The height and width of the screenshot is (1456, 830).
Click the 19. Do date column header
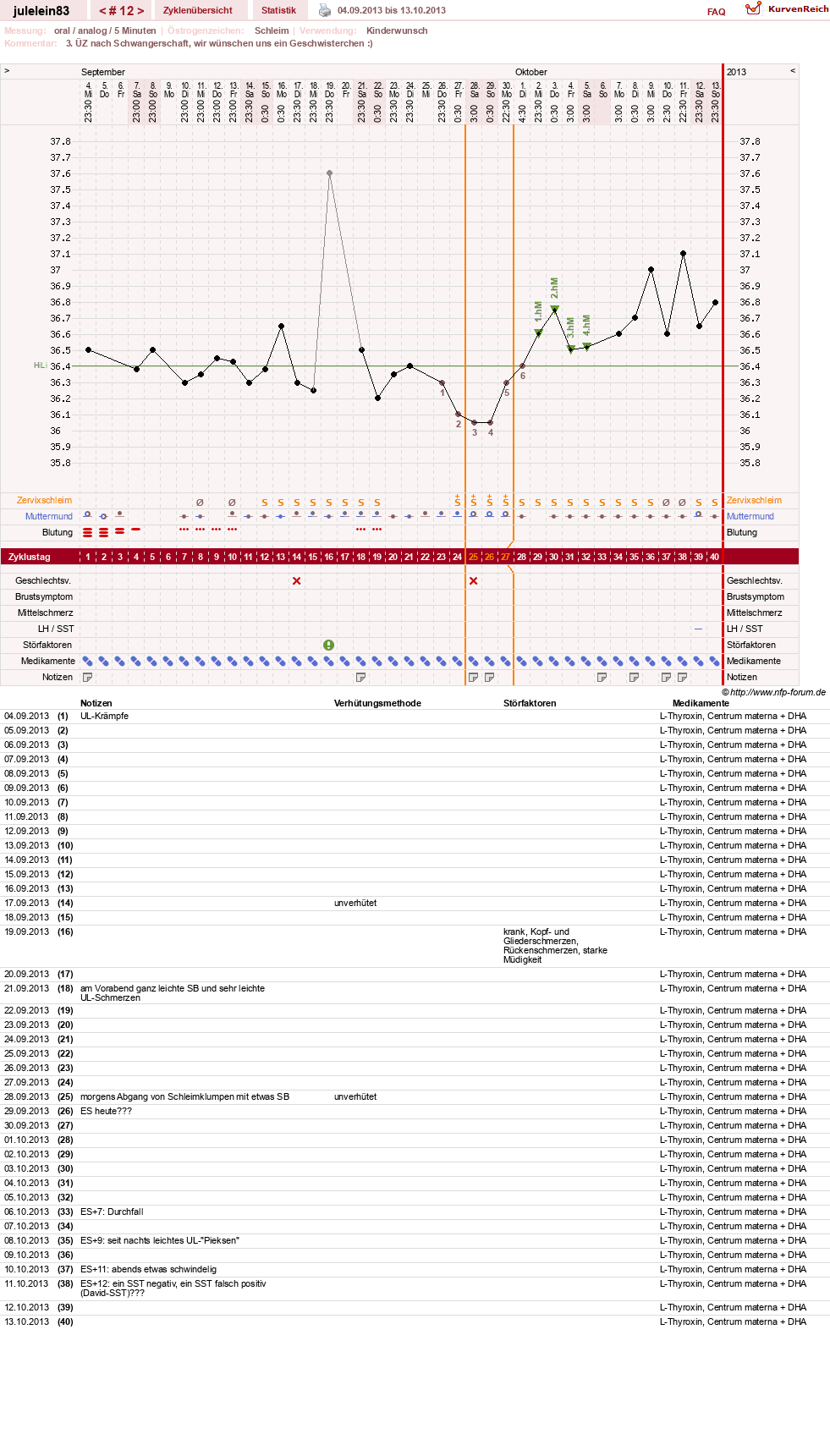(329, 90)
